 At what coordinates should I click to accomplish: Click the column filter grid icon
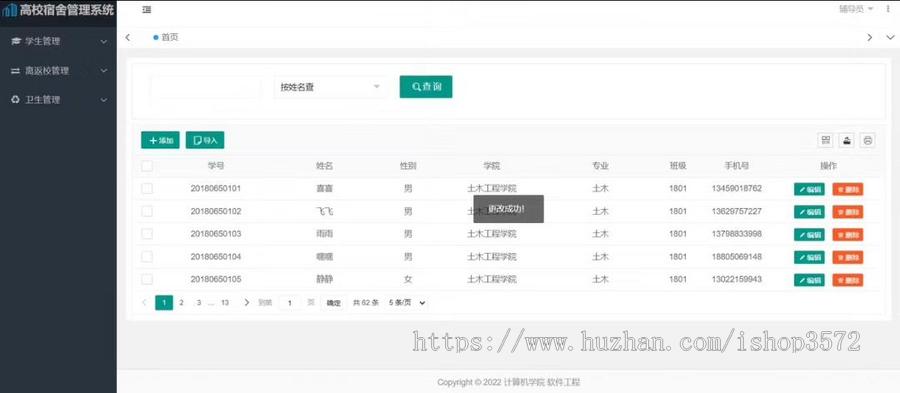[x=826, y=140]
